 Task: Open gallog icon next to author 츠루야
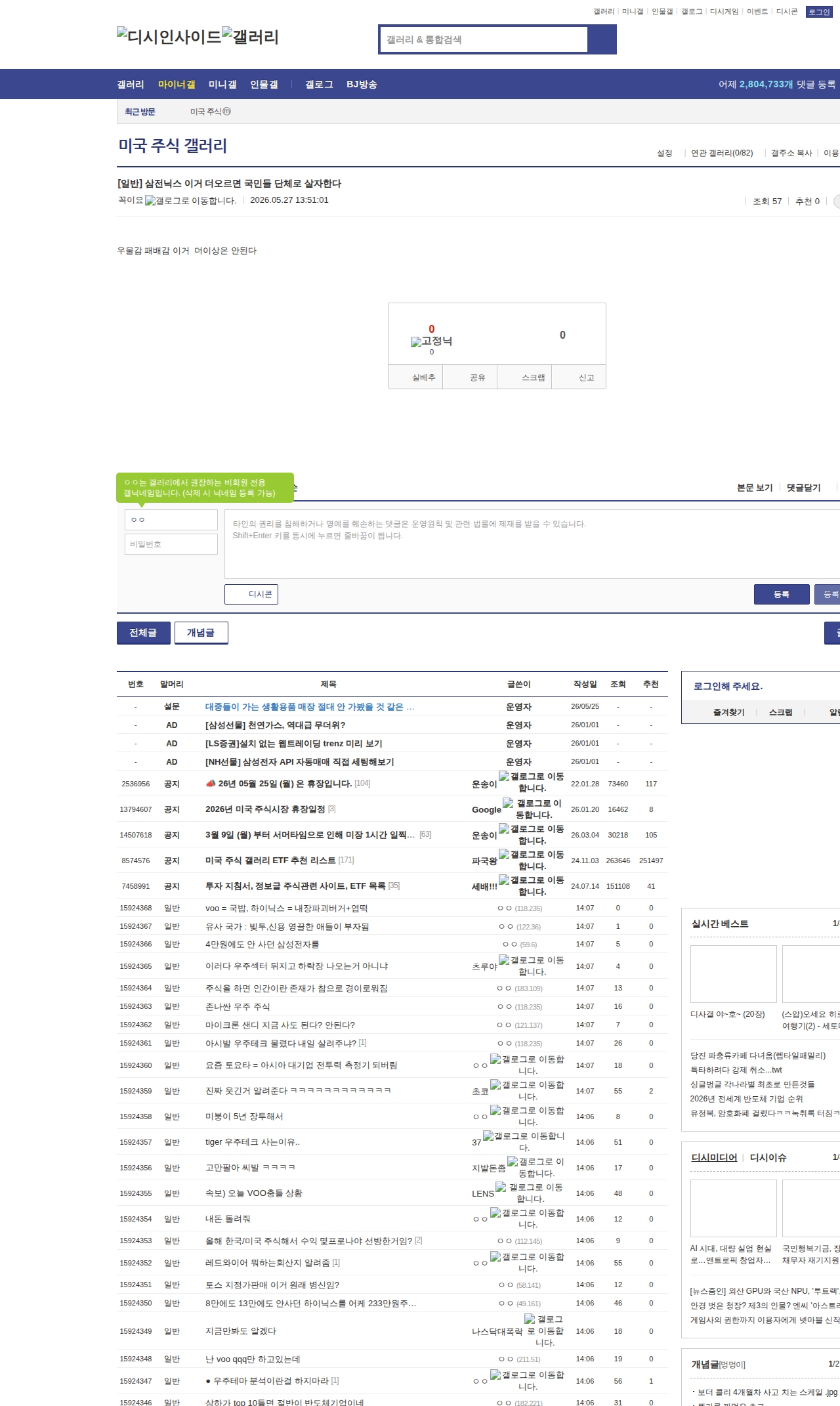coord(532,966)
